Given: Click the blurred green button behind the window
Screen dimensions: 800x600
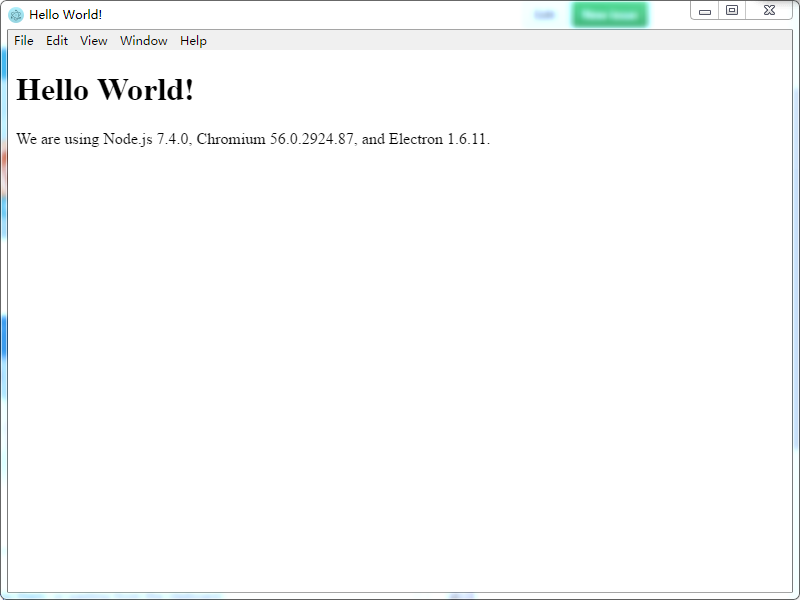Looking at the screenshot, I should tap(610, 15).
